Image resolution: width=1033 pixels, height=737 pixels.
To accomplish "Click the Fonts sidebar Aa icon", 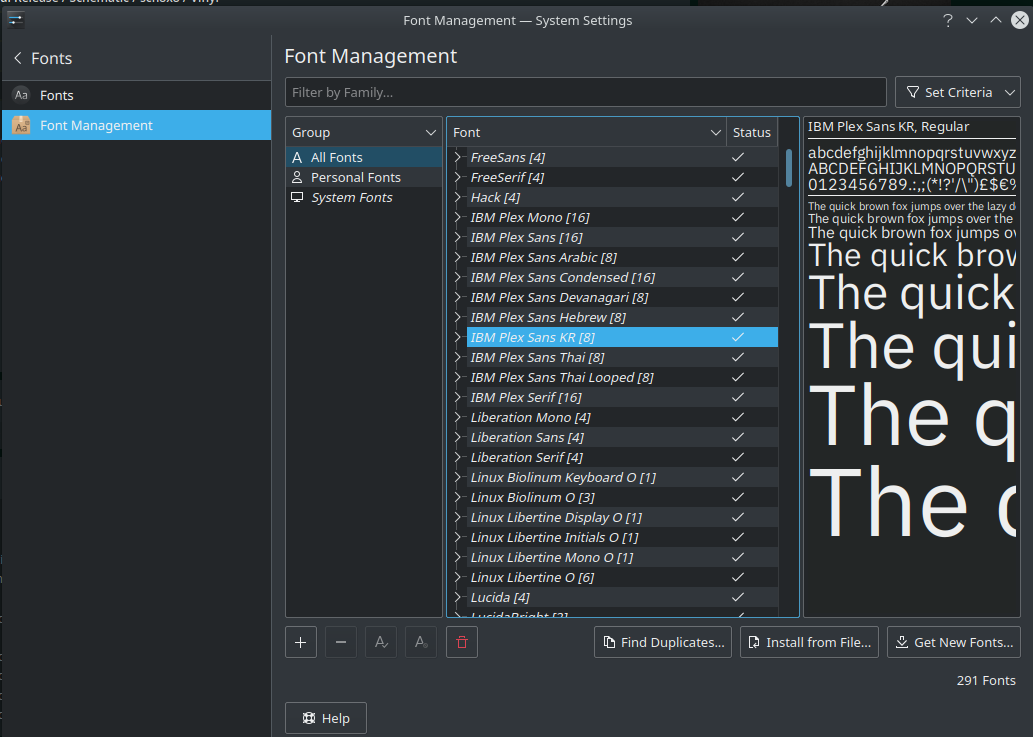I will 21,95.
